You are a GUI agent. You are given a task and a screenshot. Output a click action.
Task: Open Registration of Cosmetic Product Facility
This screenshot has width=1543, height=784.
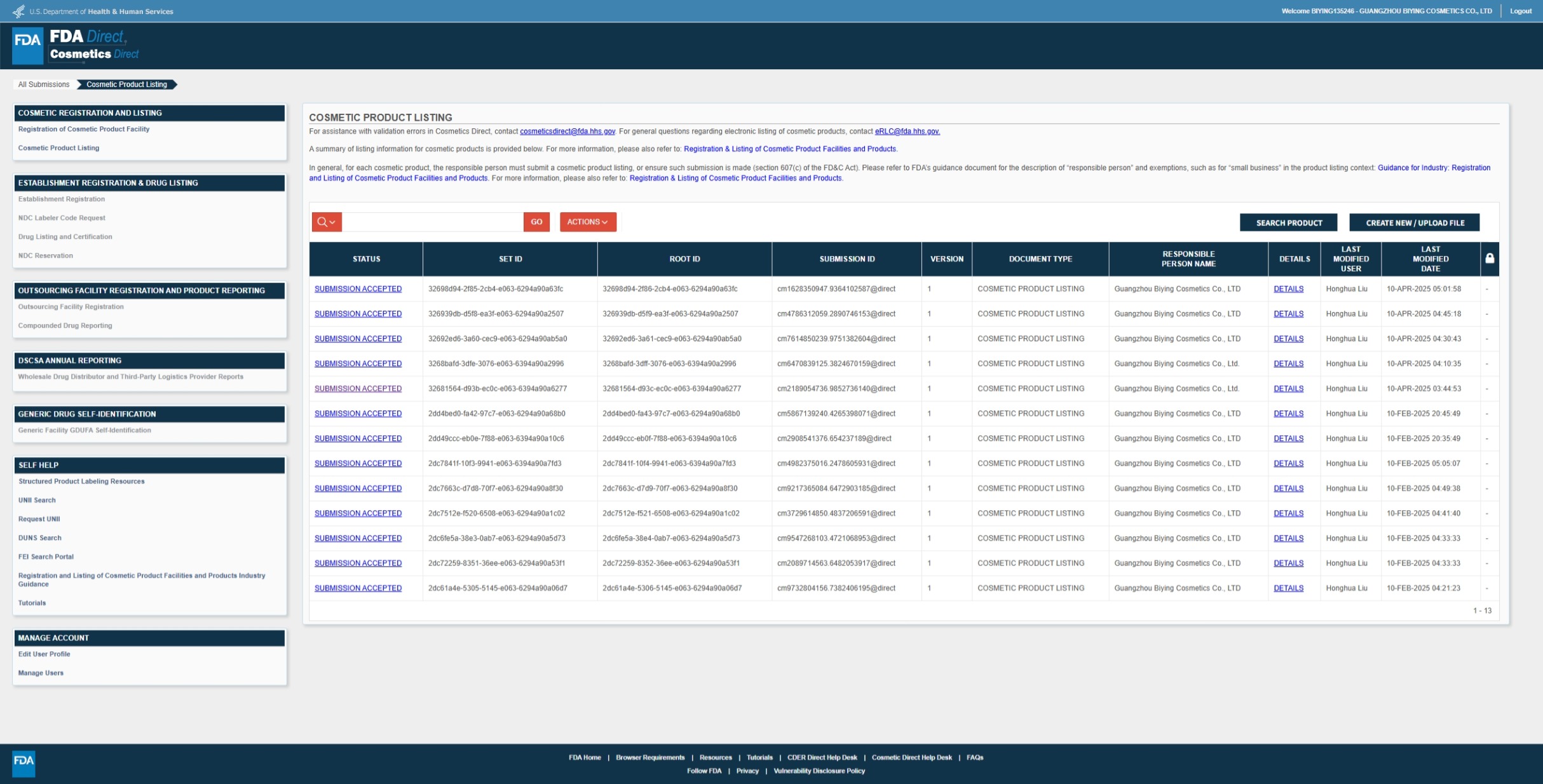coord(83,129)
